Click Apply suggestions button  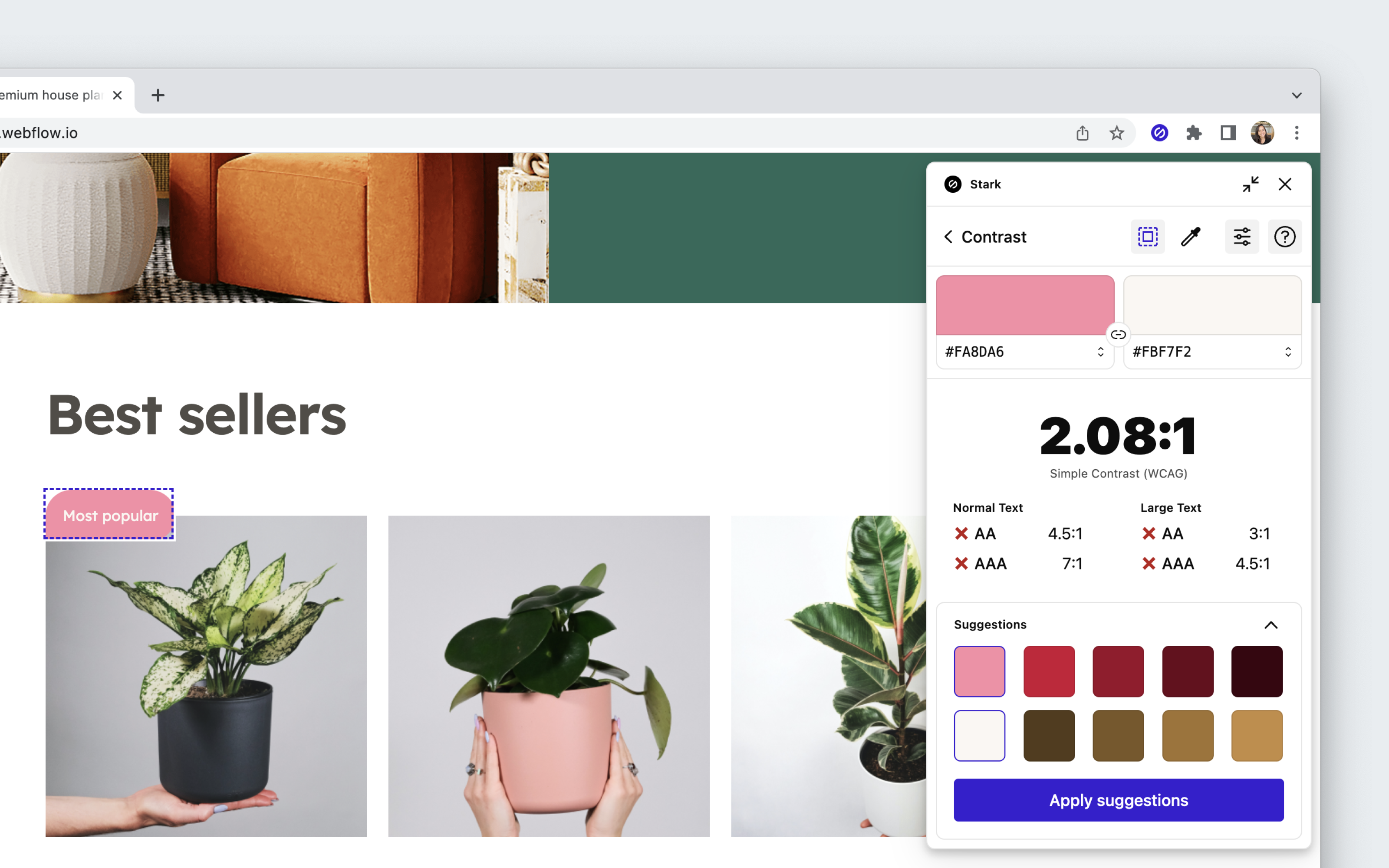coord(1118,800)
